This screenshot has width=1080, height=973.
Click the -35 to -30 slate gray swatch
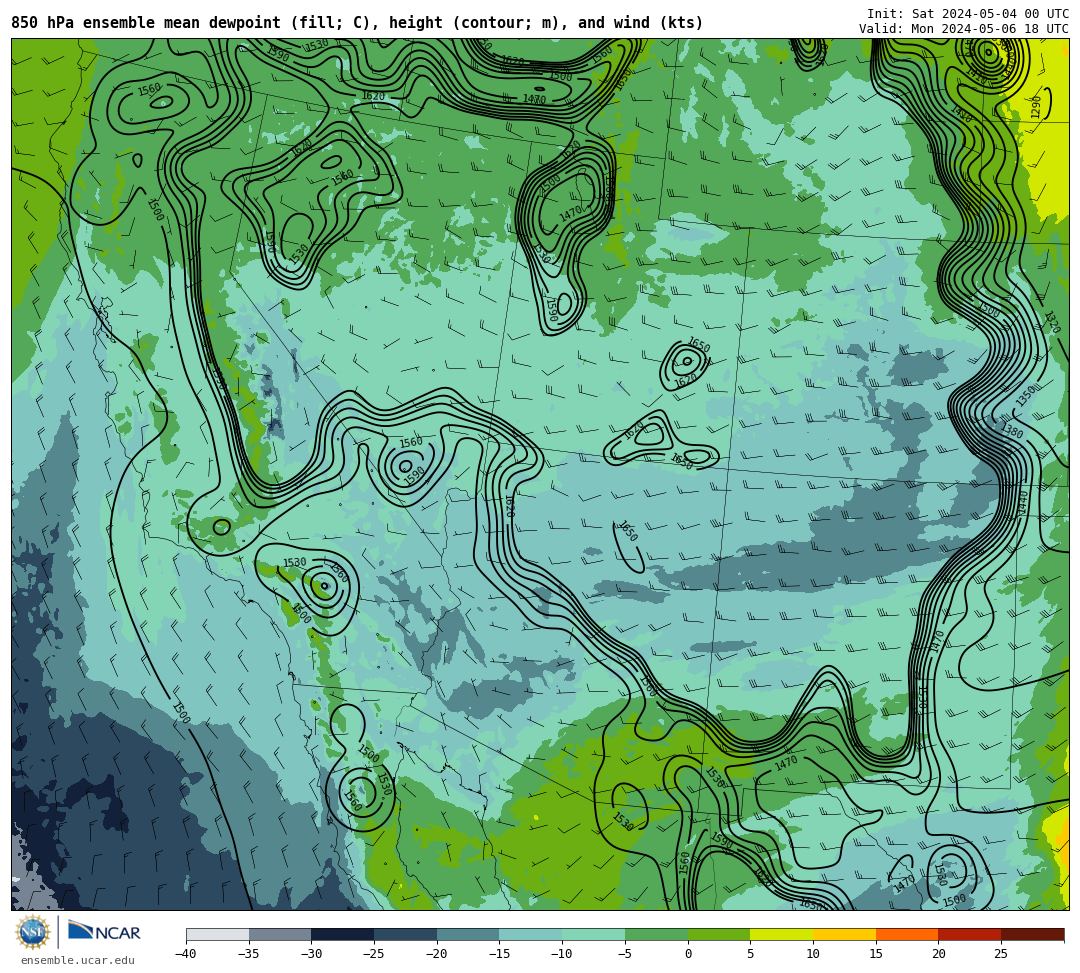pyautogui.click(x=280, y=934)
